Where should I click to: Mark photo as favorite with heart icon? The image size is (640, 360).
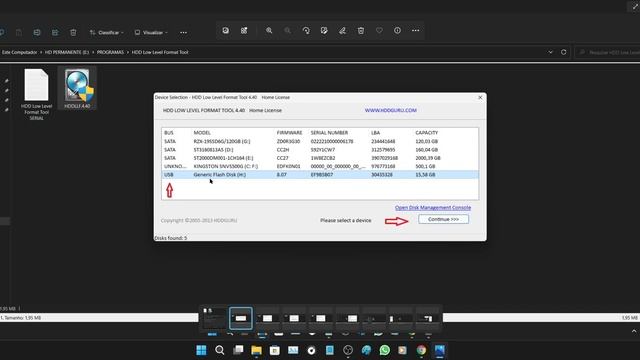click(x=379, y=31)
